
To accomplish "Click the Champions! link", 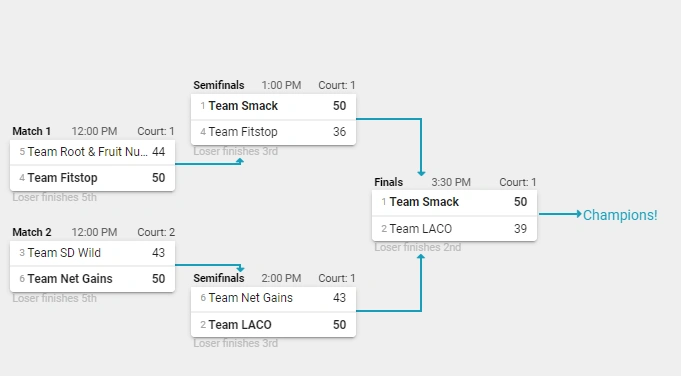I will [x=620, y=215].
